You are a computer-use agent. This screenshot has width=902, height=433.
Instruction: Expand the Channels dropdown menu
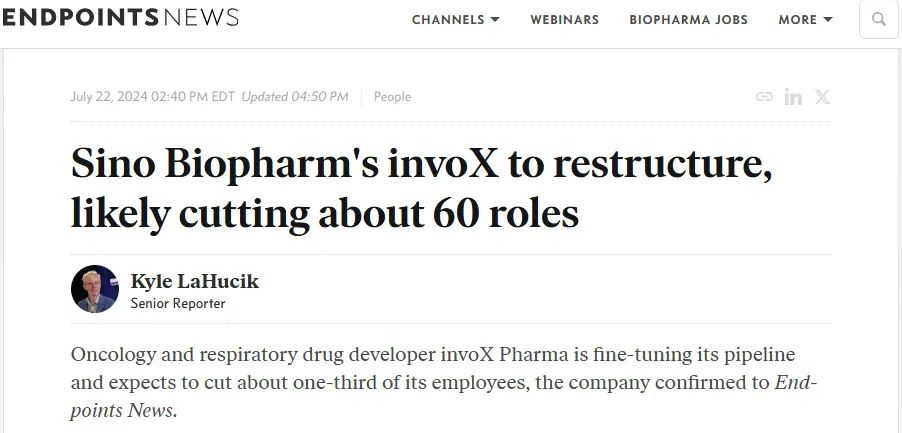pyautogui.click(x=455, y=20)
